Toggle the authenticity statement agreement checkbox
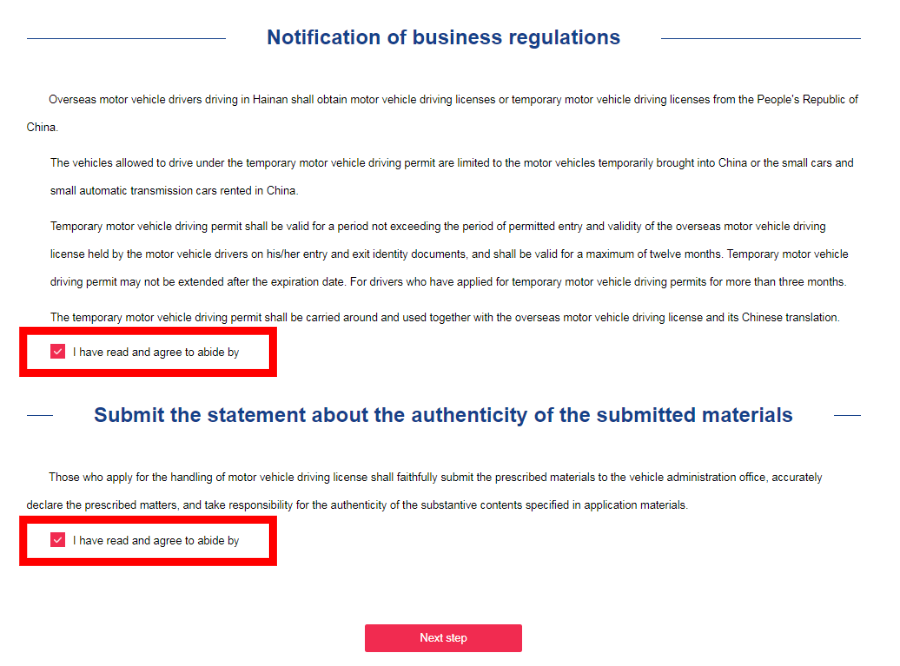 point(58,540)
